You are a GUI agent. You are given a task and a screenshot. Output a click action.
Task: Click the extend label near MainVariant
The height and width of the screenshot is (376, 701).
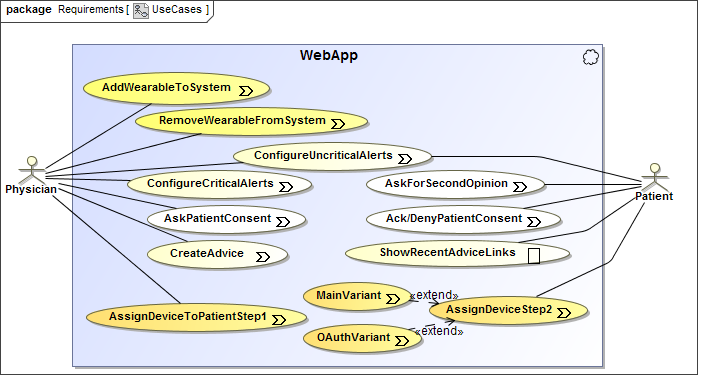point(434,295)
